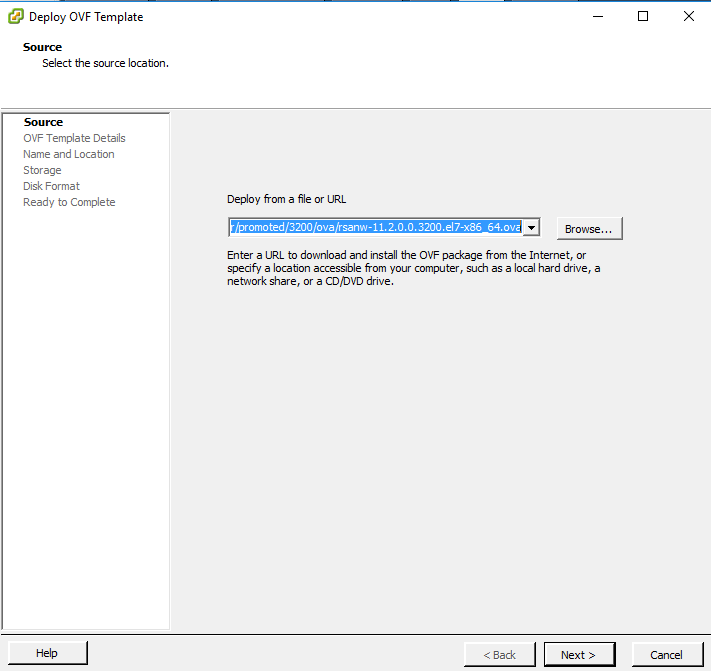This screenshot has width=711, height=671.
Task: Select the Storage wizard step
Action: point(42,170)
